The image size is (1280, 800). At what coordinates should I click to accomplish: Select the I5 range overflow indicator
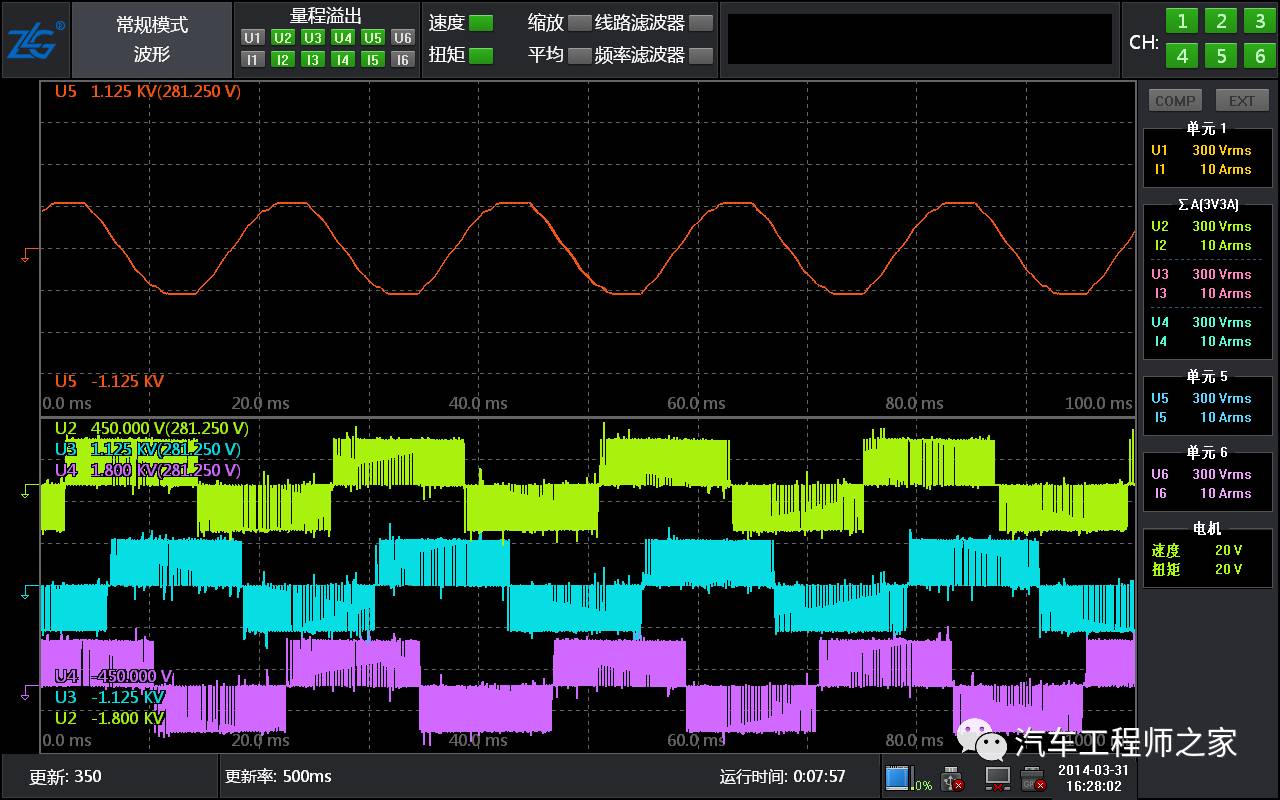click(373, 59)
